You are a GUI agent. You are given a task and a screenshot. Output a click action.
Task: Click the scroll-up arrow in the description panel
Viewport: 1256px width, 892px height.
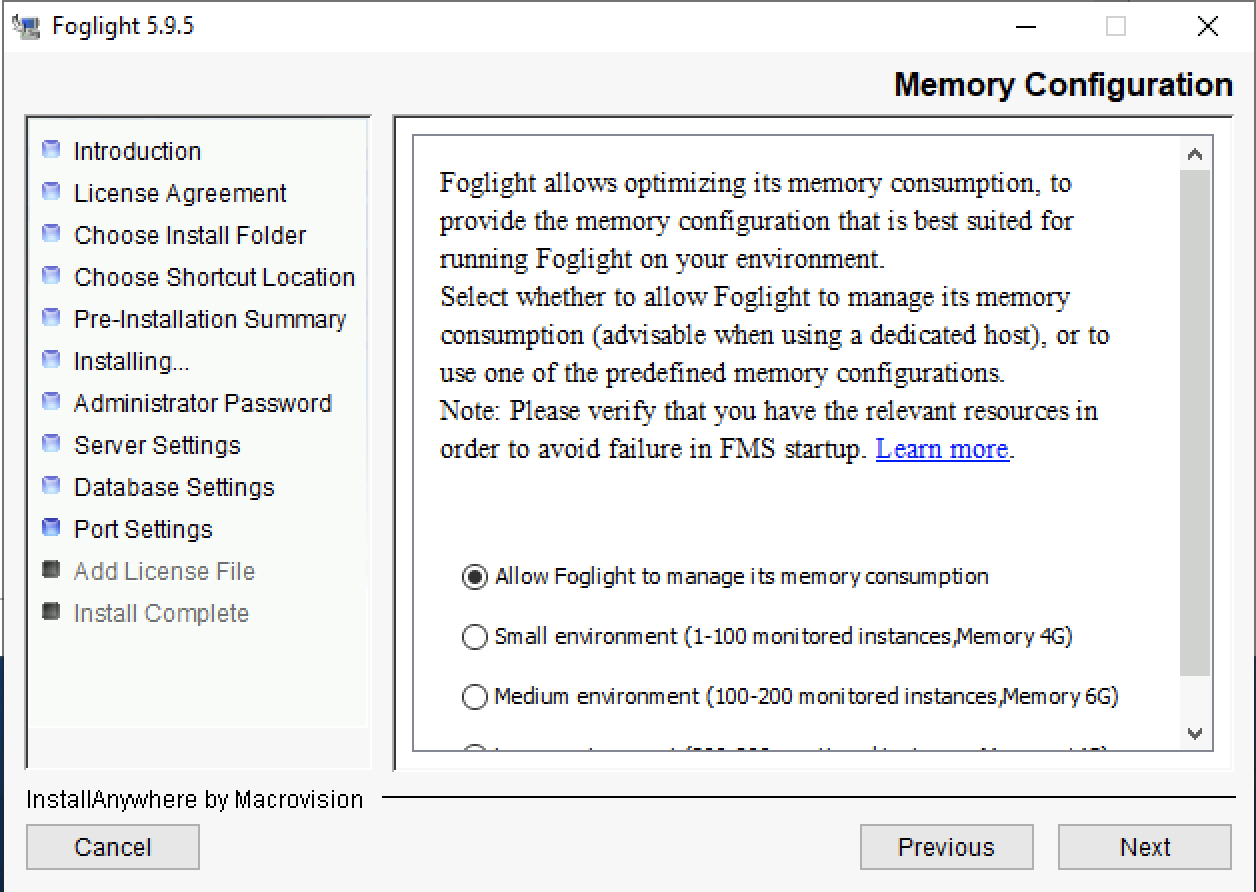tap(1195, 153)
